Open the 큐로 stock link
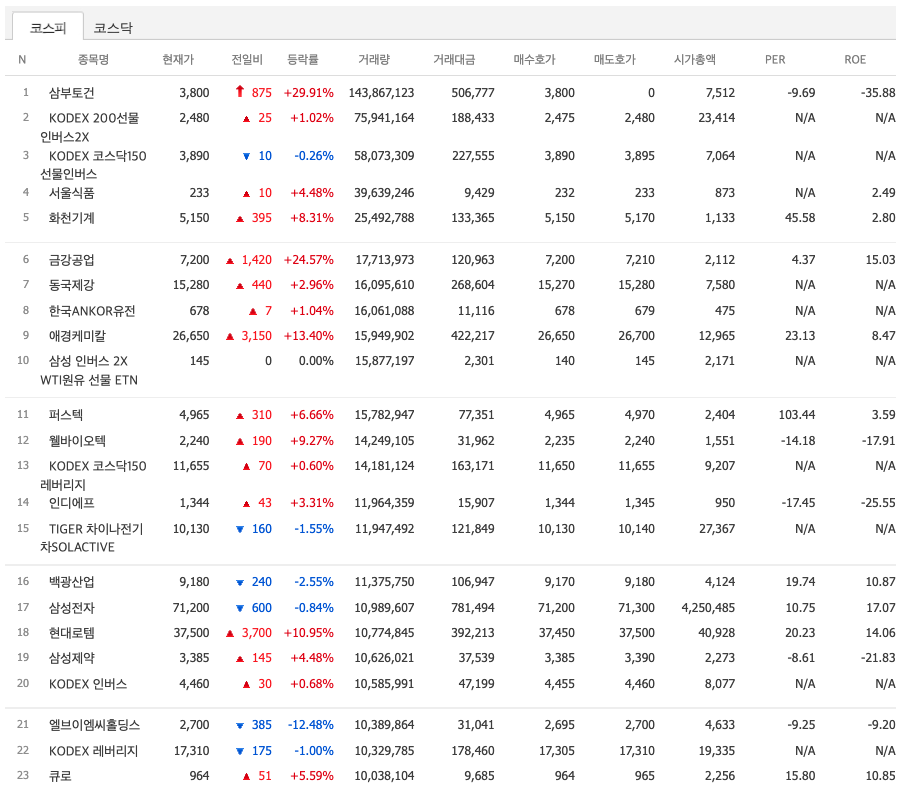This screenshot has height=788, width=910. 60,776
